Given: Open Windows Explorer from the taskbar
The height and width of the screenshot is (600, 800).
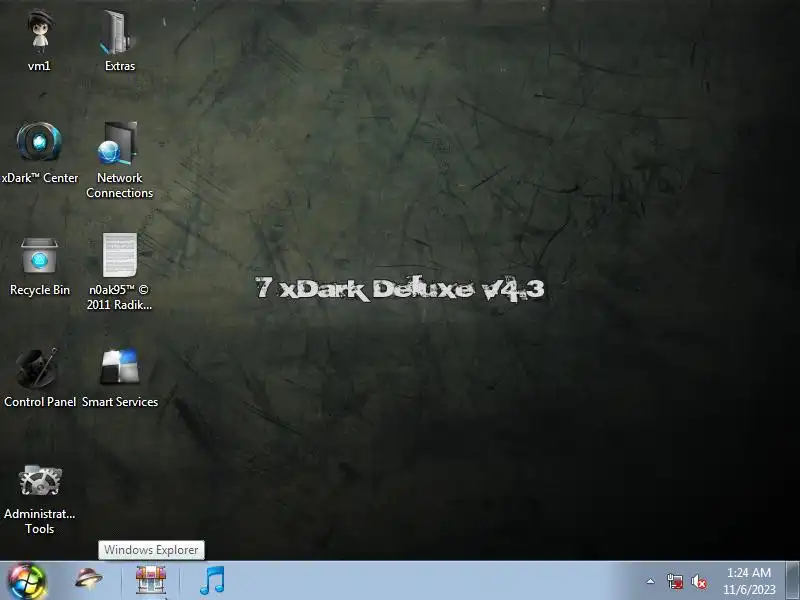Looking at the screenshot, I should [x=151, y=580].
